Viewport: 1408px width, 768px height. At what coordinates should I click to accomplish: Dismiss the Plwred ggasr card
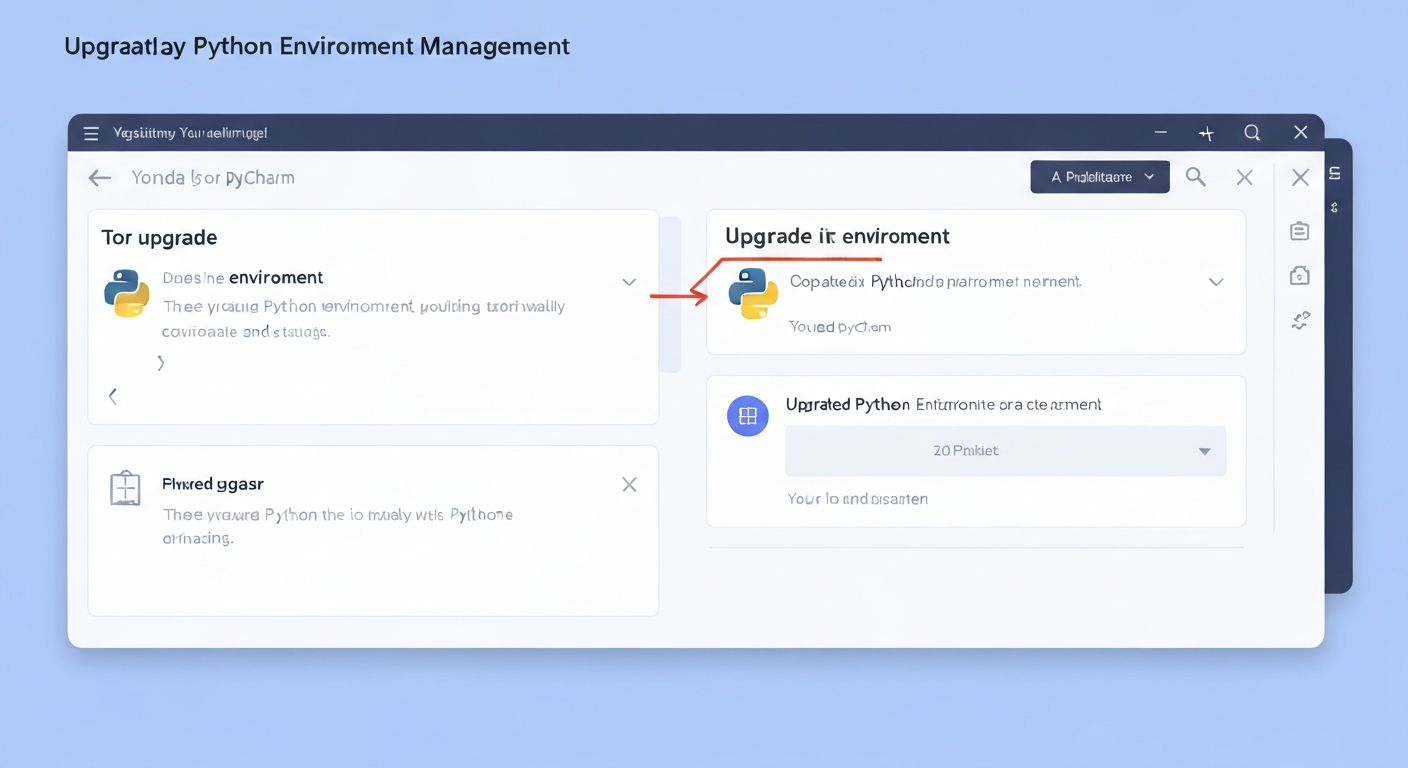point(629,485)
